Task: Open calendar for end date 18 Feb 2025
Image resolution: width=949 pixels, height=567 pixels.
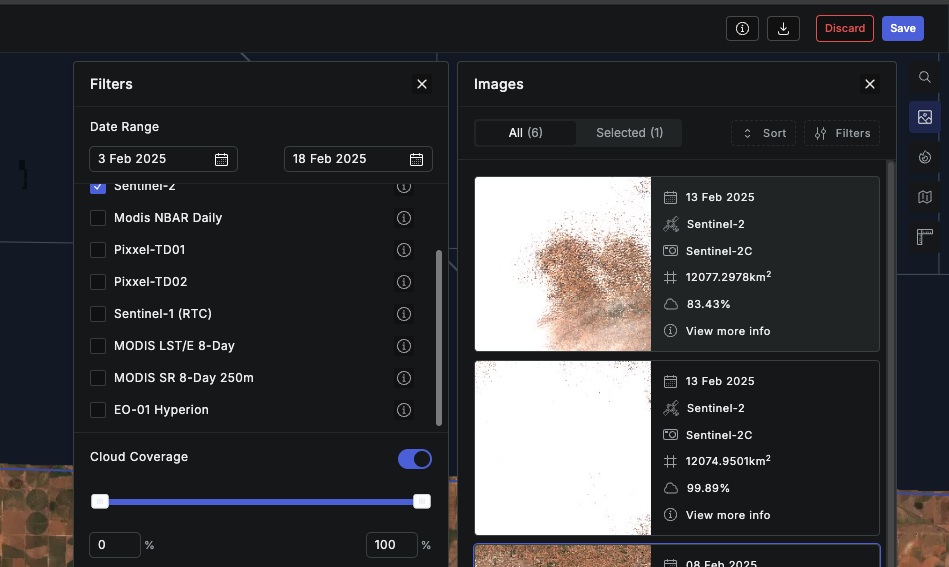Action: [x=416, y=159]
